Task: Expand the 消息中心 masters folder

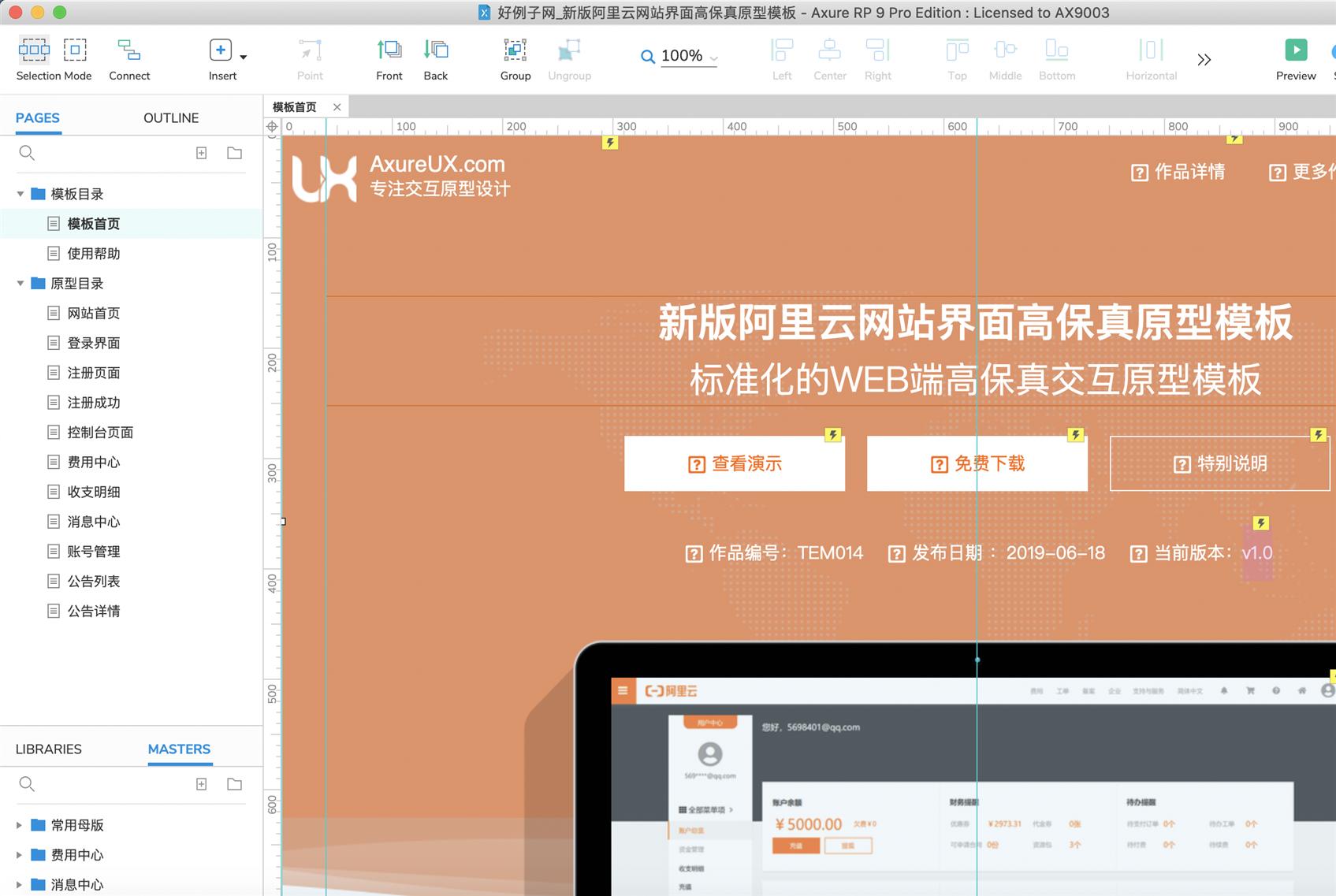Action: [x=20, y=885]
